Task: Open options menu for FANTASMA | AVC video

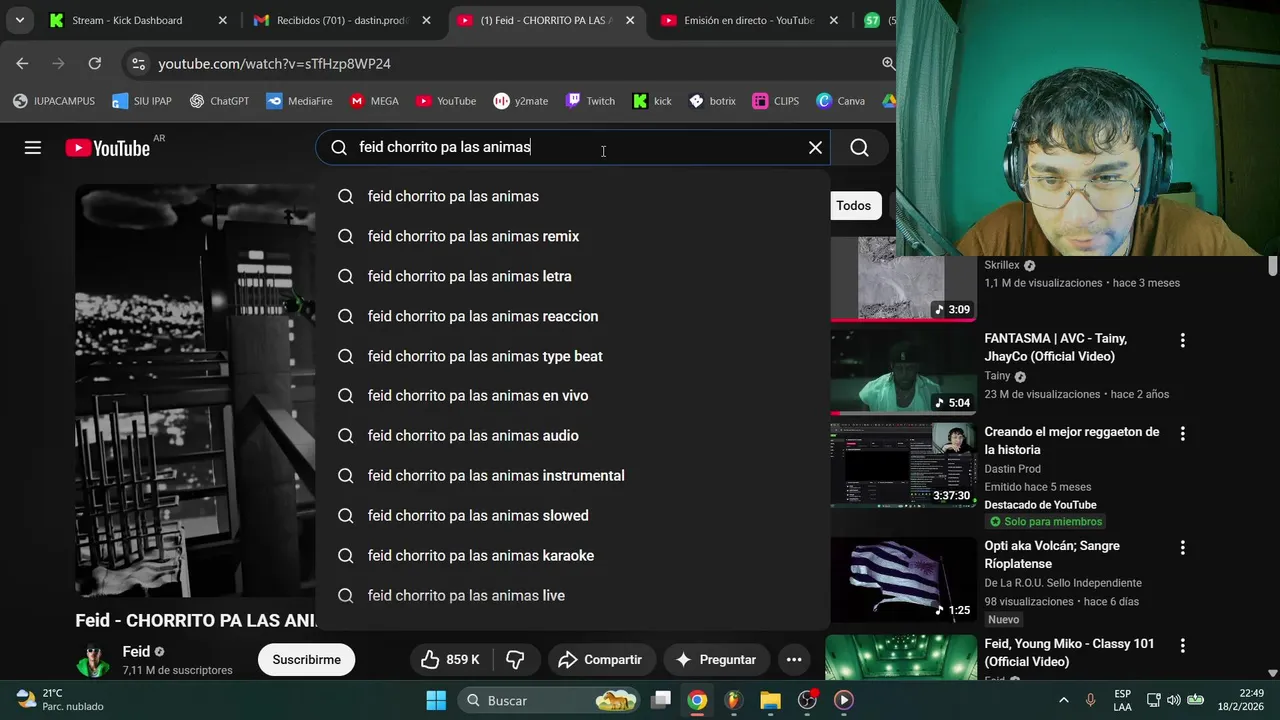Action: click(x=1182, y=340)
